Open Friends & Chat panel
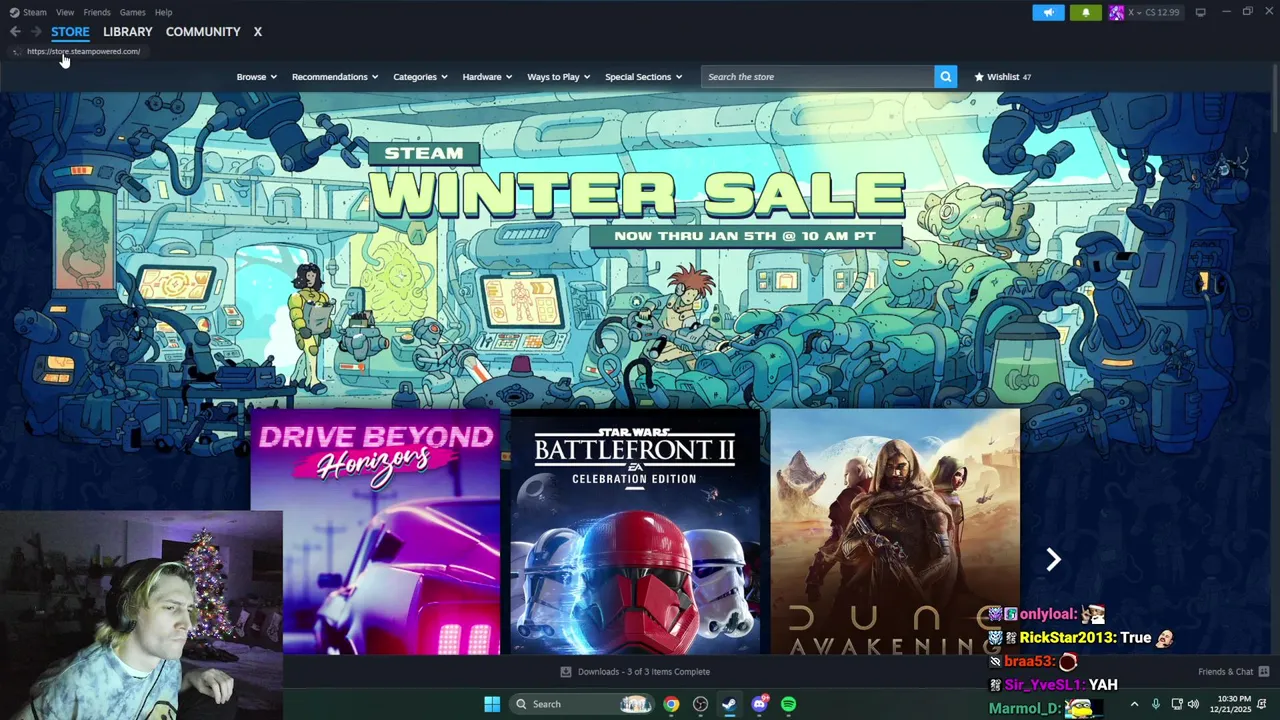 [x=1233, y=672]
